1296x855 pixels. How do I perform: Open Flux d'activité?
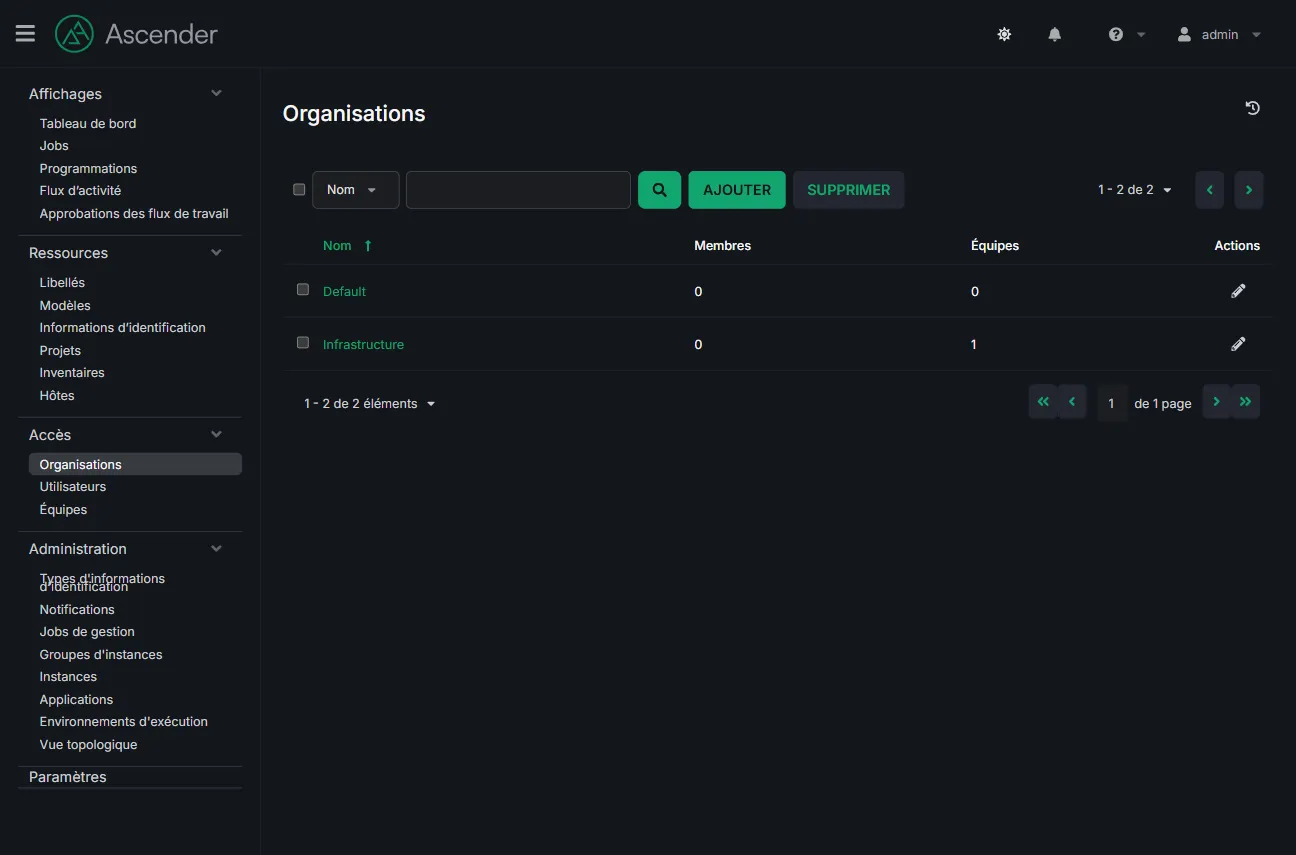pos(80,191)
